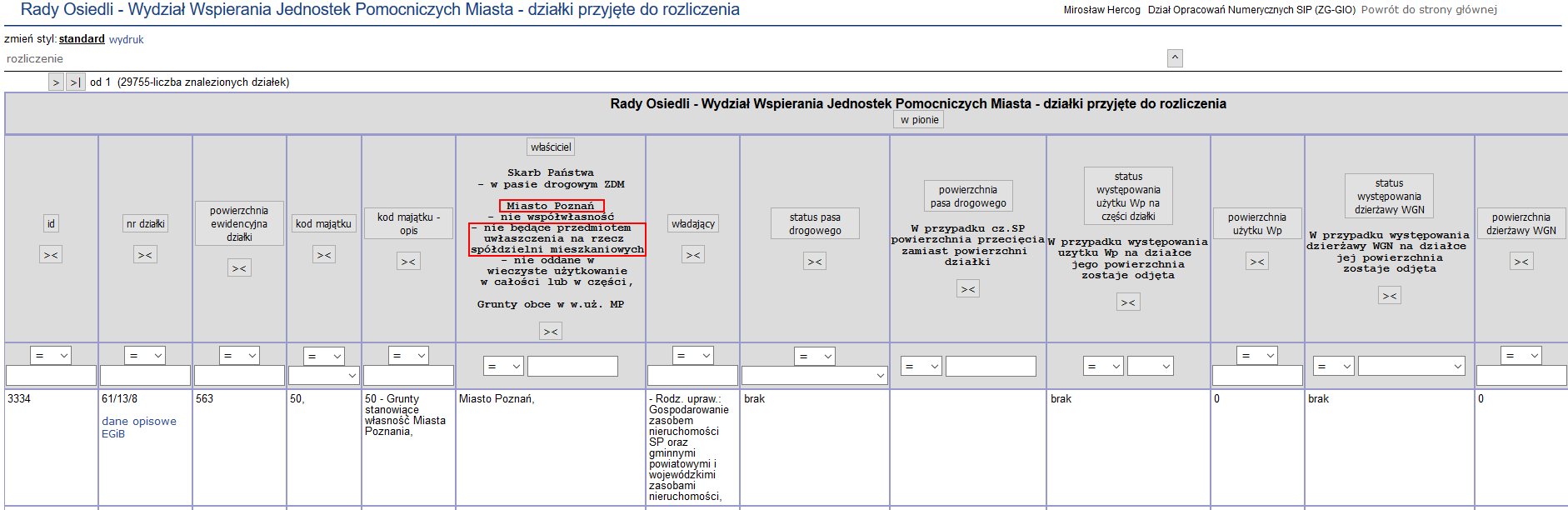
Task: Expand the status pasa drogowego value dropdown
Action: click(814, 376)
